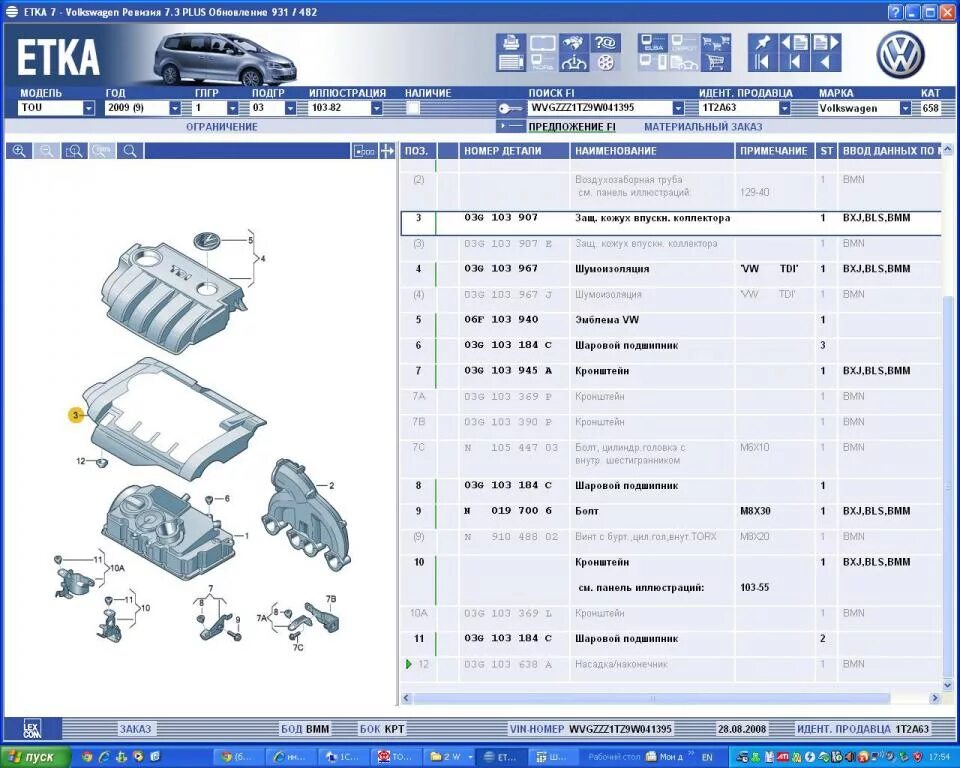Jump to first with double-bar arrow
This screenshot has height=768, width=960.
tap(762, 62)
